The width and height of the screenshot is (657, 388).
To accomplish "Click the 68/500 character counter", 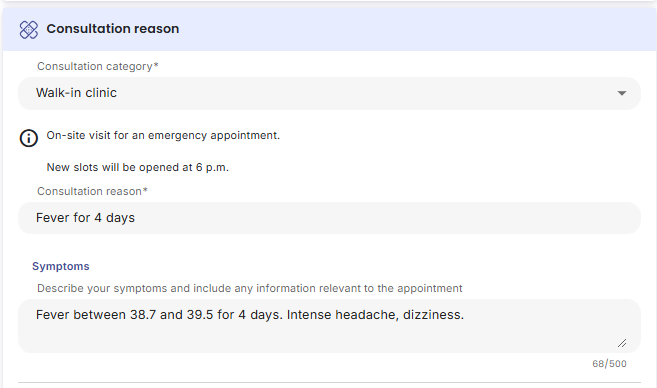I will coord(609,364).
